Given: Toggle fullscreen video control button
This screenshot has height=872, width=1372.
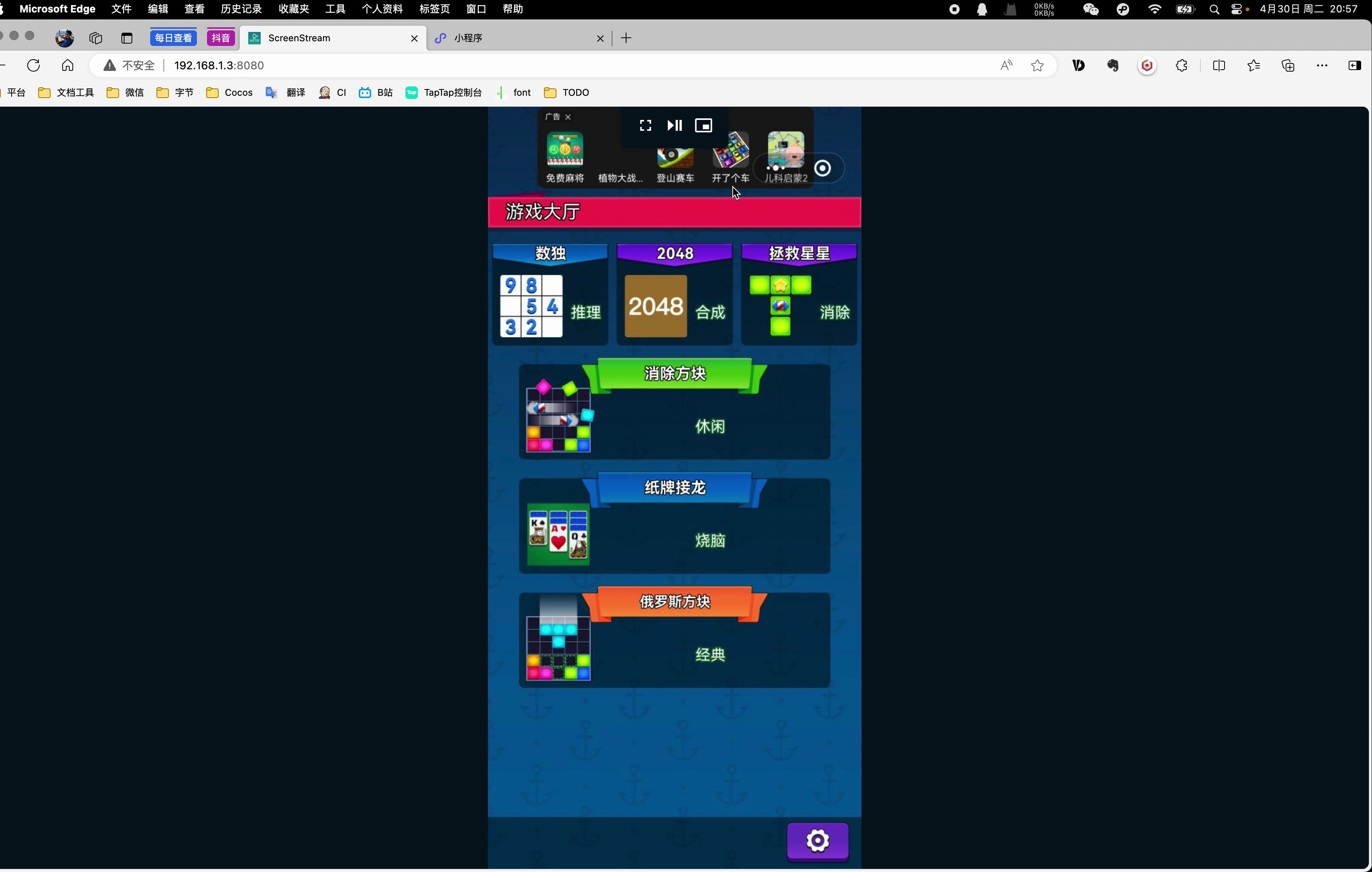Looking at the screenshot, I should point(645,125).
